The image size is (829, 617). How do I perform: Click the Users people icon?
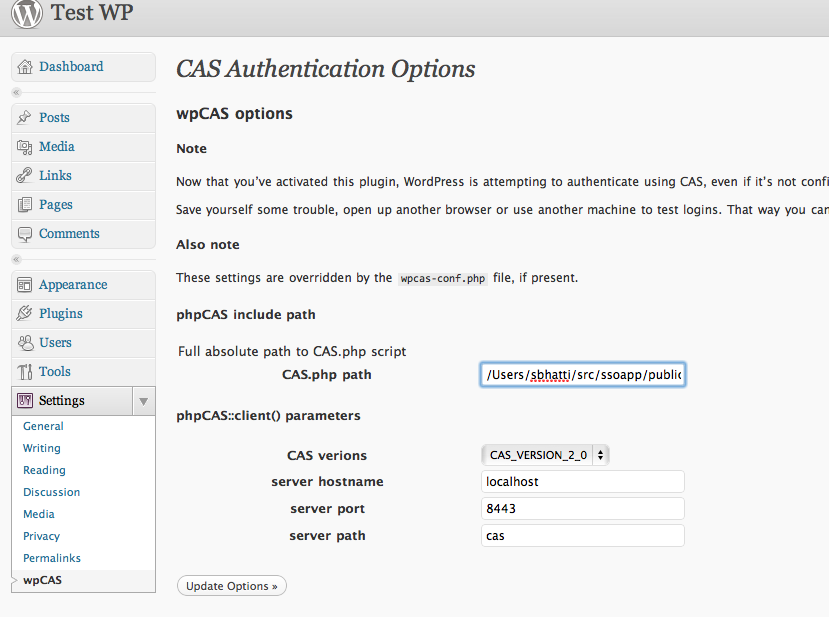click(x=25, y=343)
